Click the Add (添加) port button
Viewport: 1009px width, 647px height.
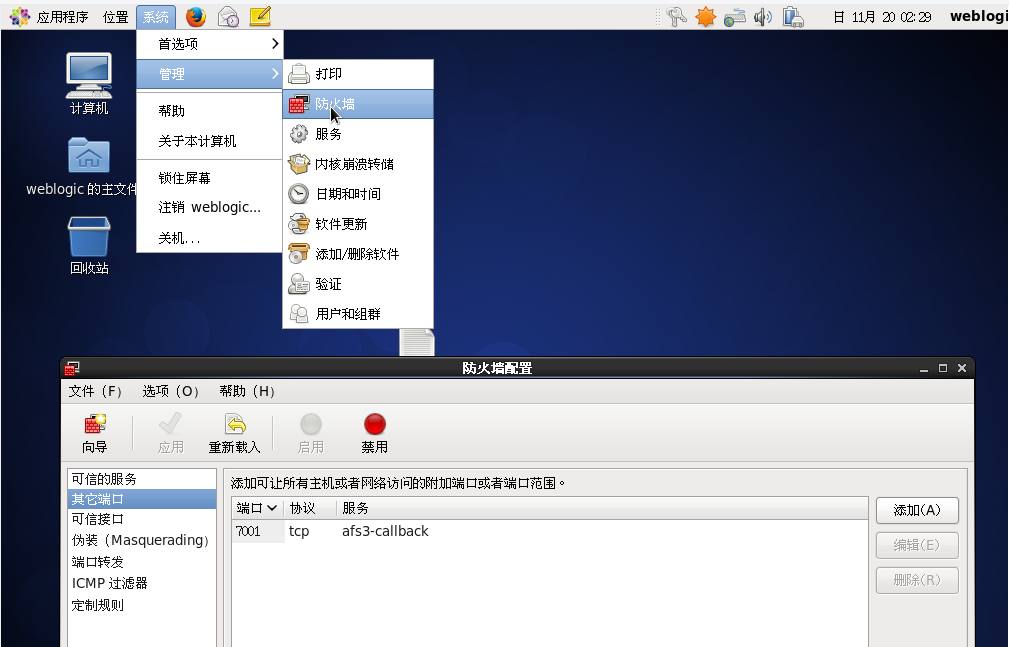(917, 510)
